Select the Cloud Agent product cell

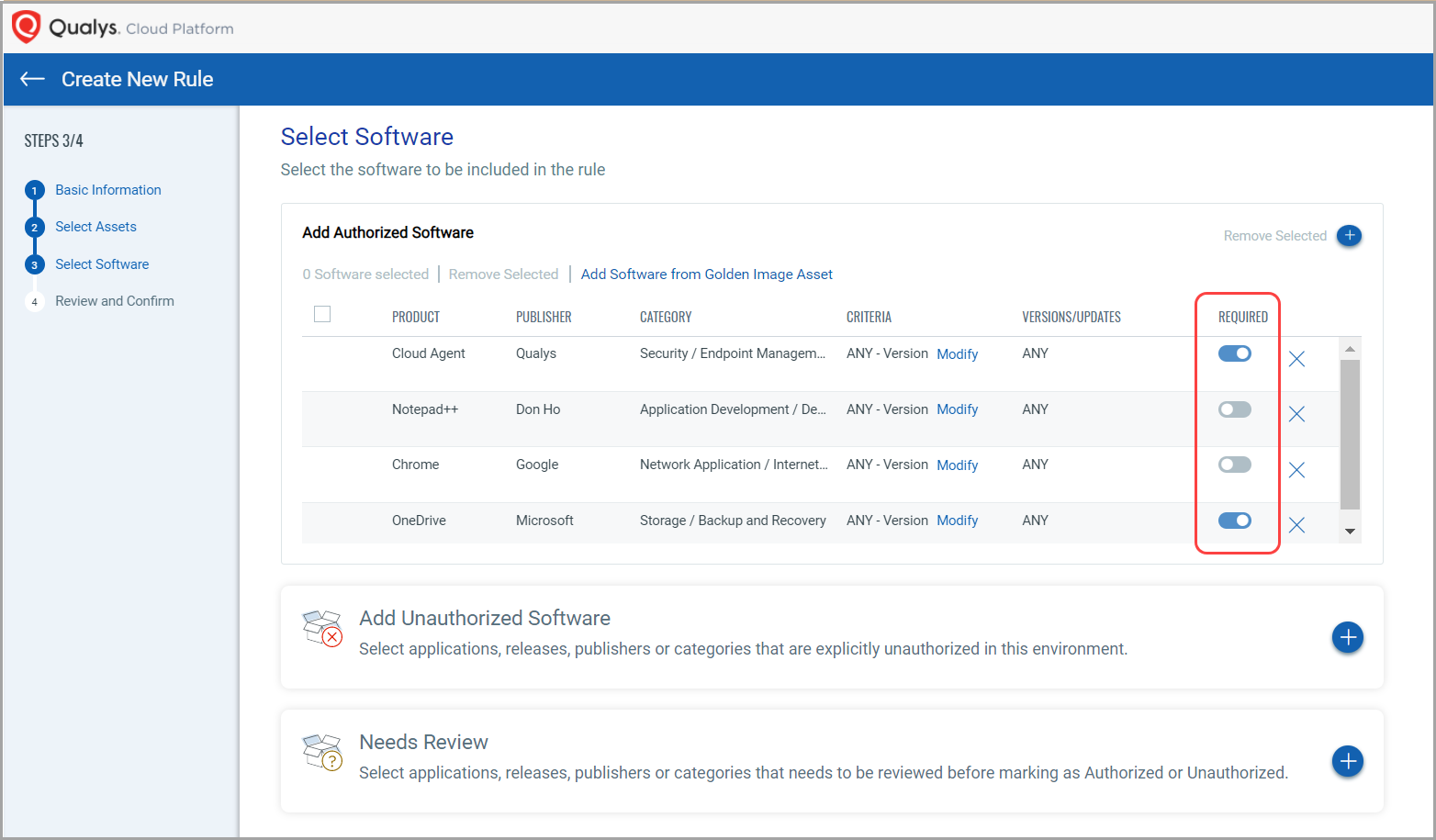tap(429, 353)
